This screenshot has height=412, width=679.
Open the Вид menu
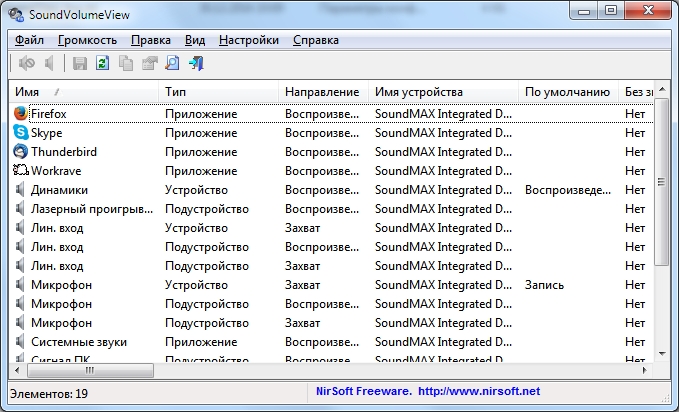click(x=195, y=40)
